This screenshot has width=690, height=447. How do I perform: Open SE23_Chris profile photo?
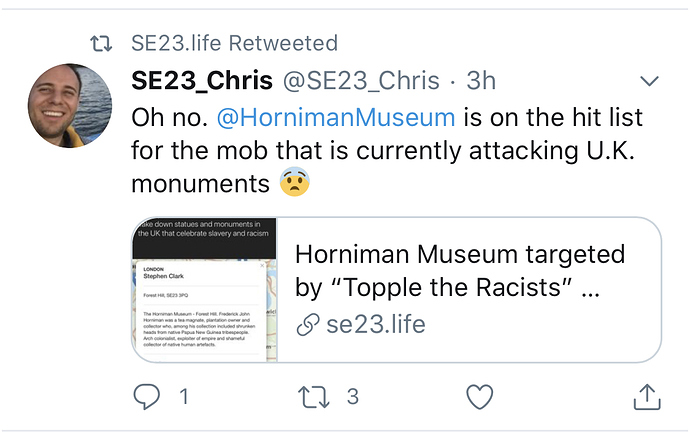tap(69, 105)
